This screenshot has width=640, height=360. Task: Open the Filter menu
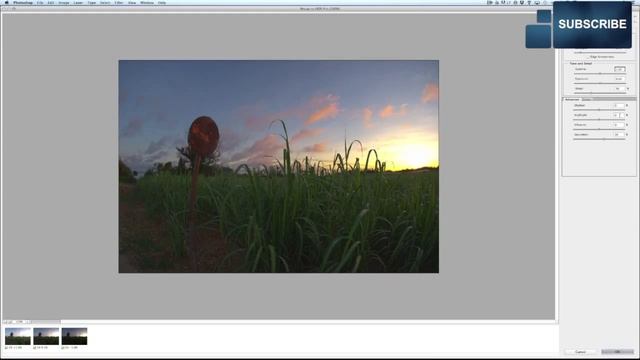(119, 2)
